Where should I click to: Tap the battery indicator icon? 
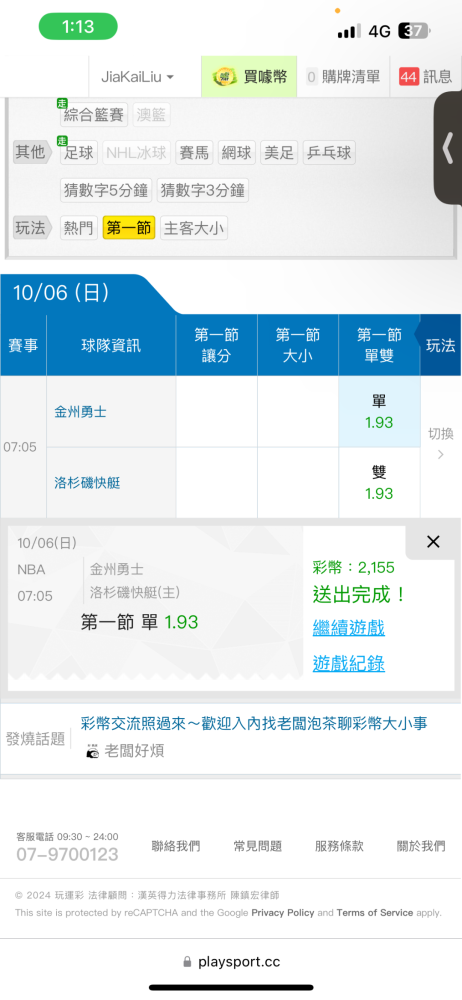point(414,31)
